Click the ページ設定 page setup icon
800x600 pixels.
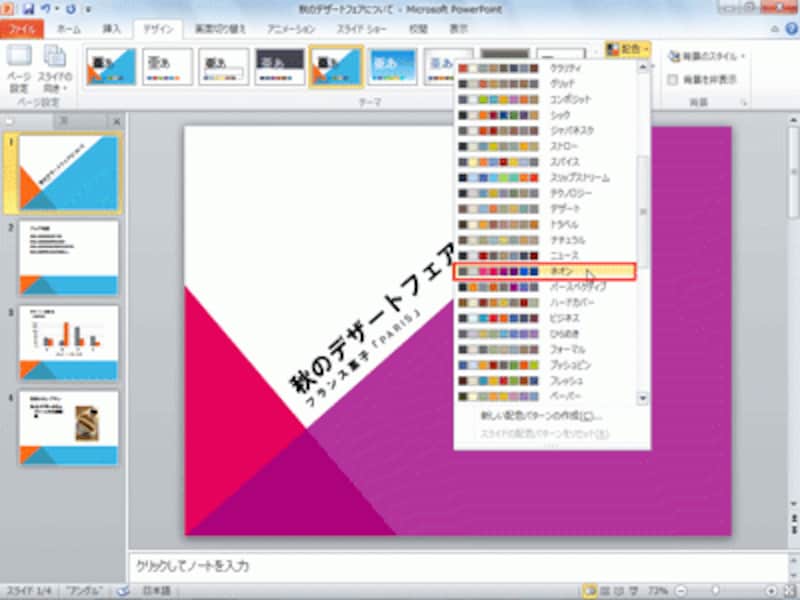[x=19, y=69]
